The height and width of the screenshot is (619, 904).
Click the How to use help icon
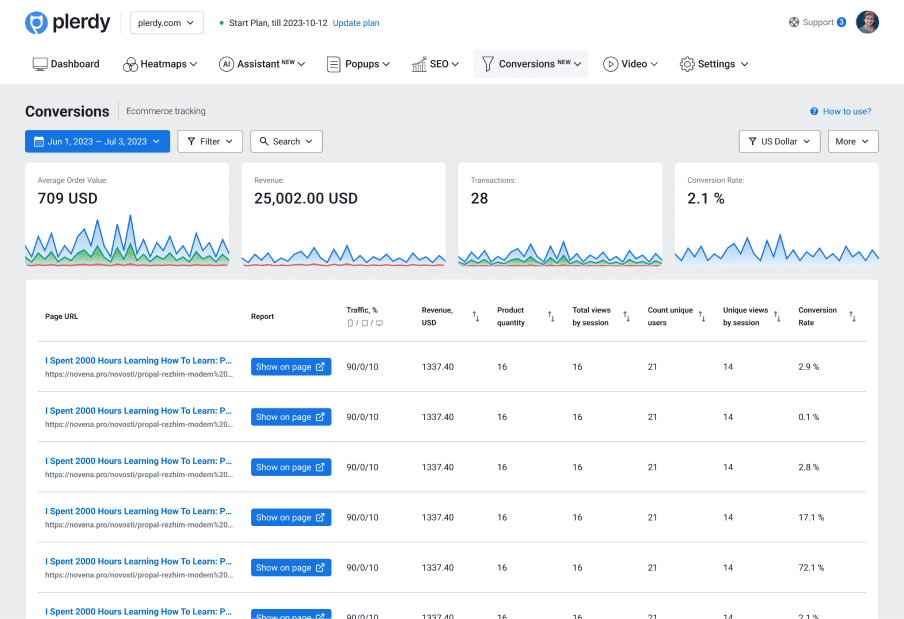click(814, 112)
